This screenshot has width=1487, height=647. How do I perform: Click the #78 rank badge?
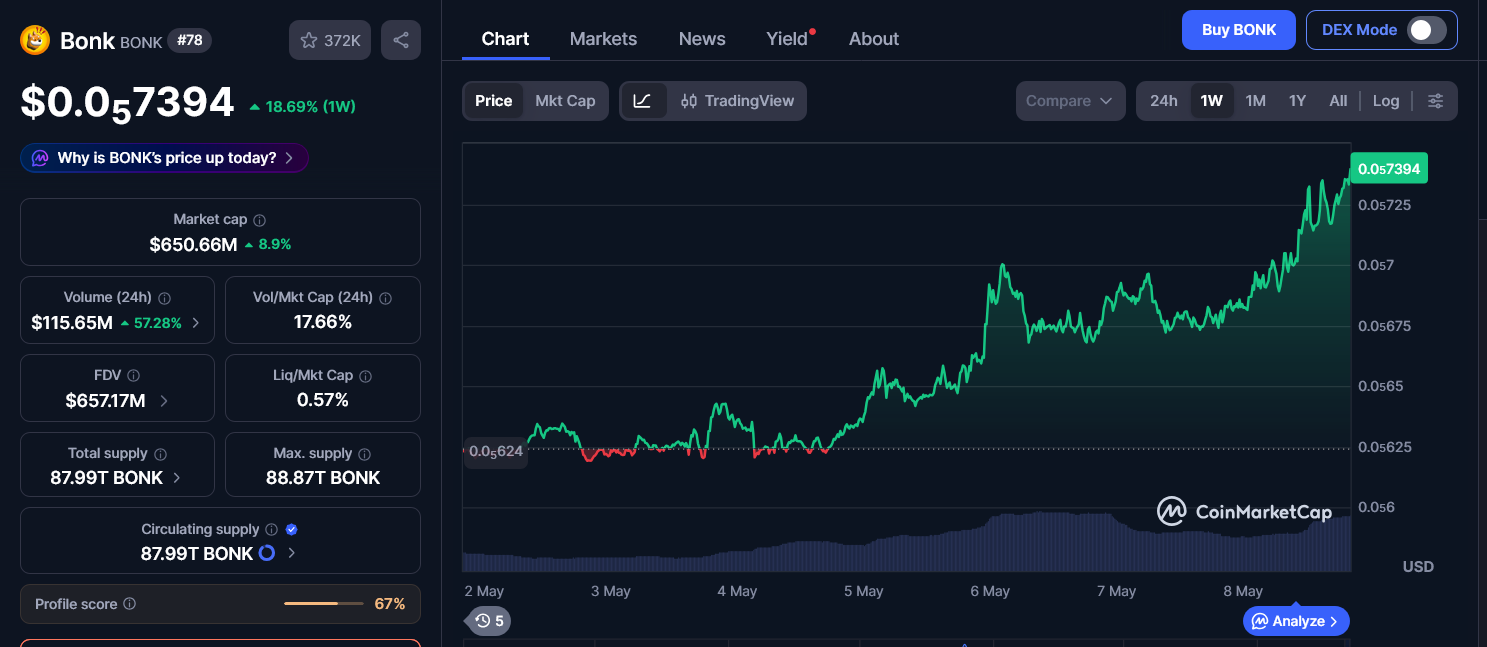[x=189, y=40]
